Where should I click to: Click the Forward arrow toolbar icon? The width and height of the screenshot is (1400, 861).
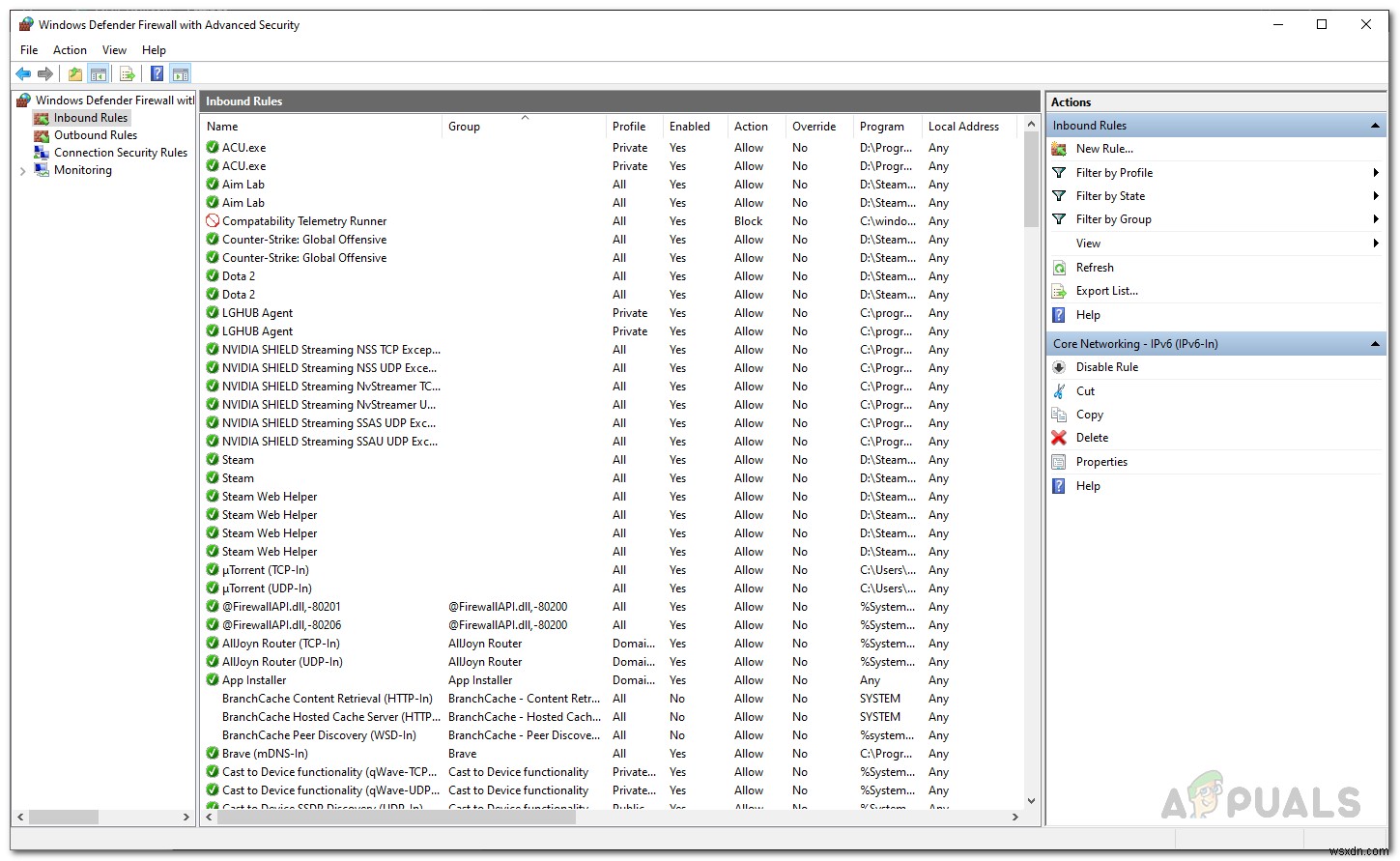point(45,73)
